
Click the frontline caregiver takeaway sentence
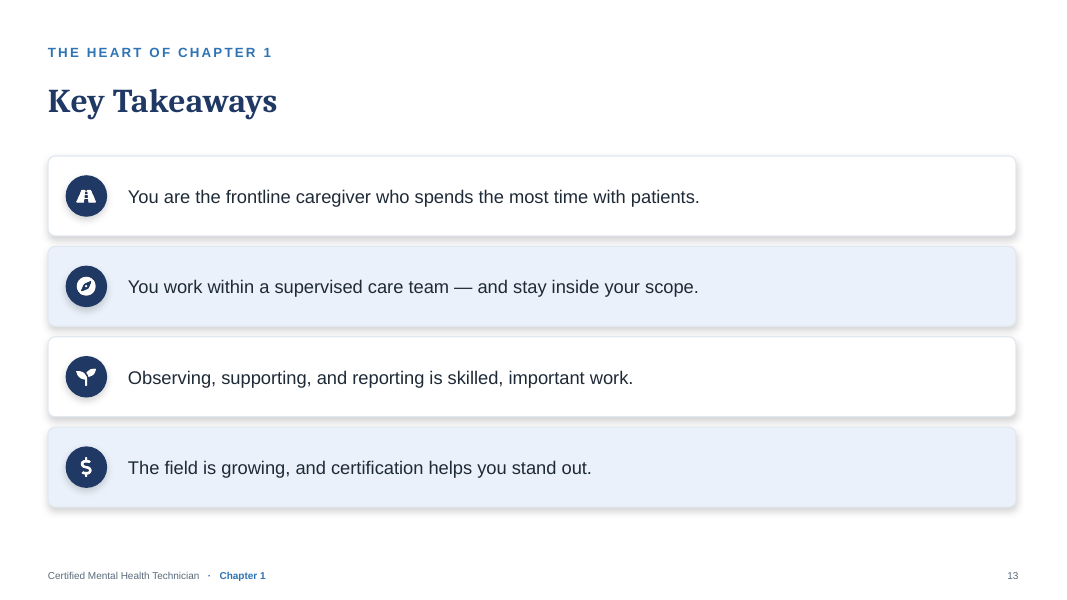[x=413, y=197]
